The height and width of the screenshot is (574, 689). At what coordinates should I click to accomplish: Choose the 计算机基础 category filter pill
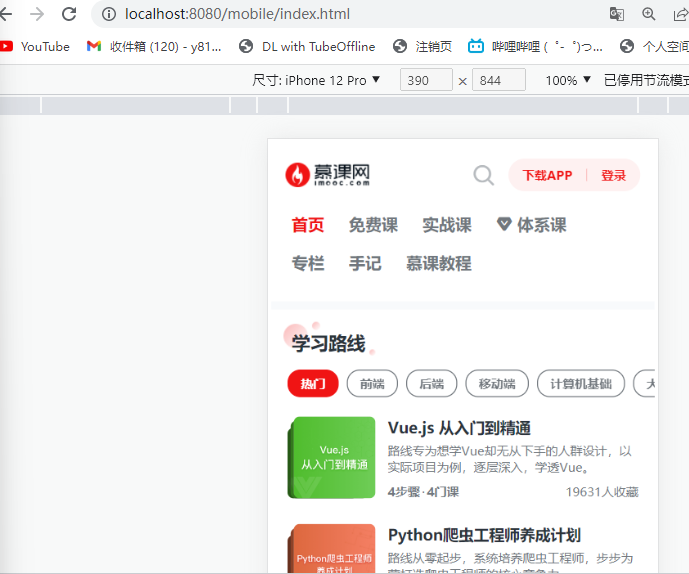click(x=581, y=384)
